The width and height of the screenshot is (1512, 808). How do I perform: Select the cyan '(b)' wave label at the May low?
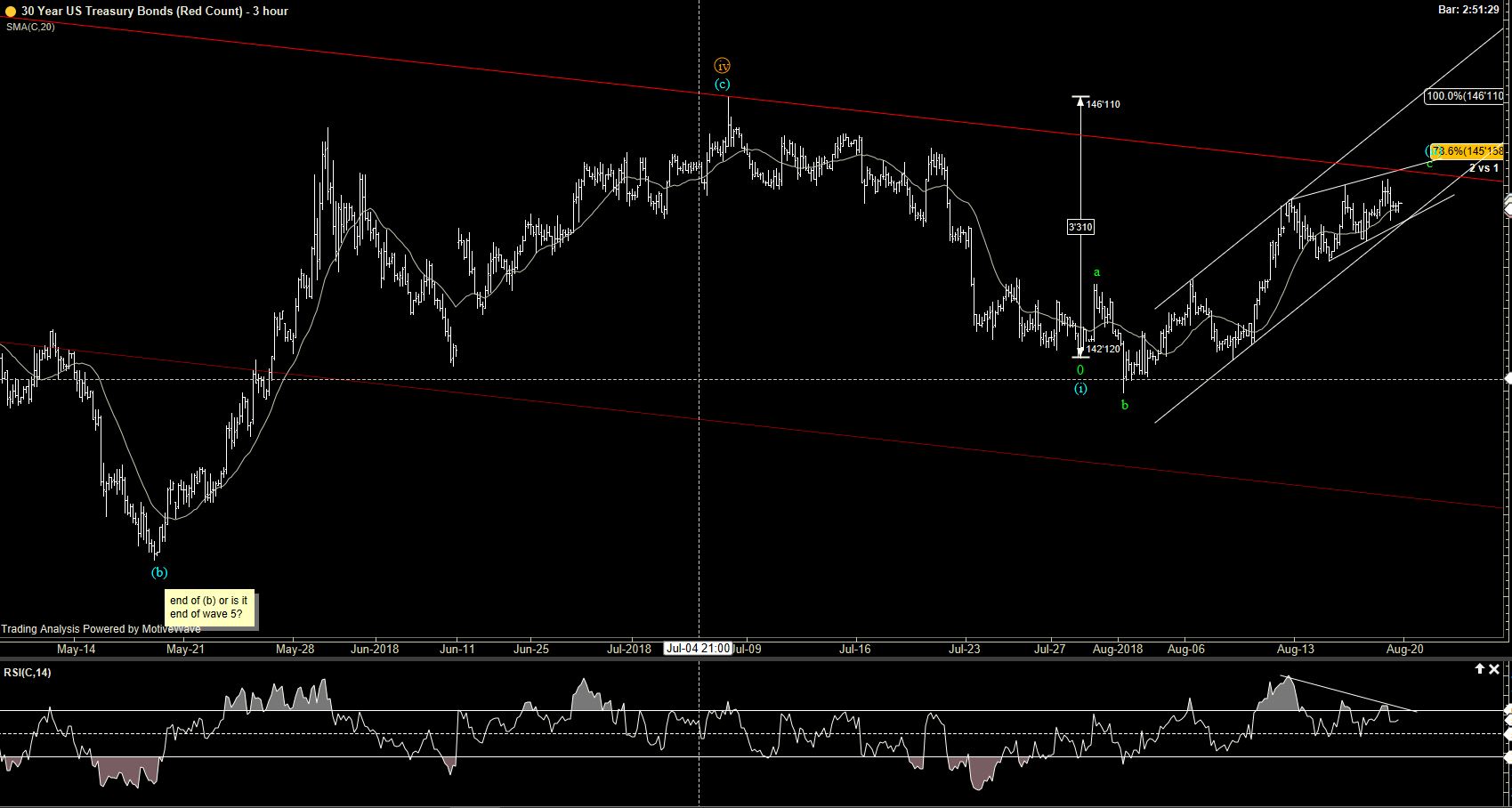pos(158,572)
